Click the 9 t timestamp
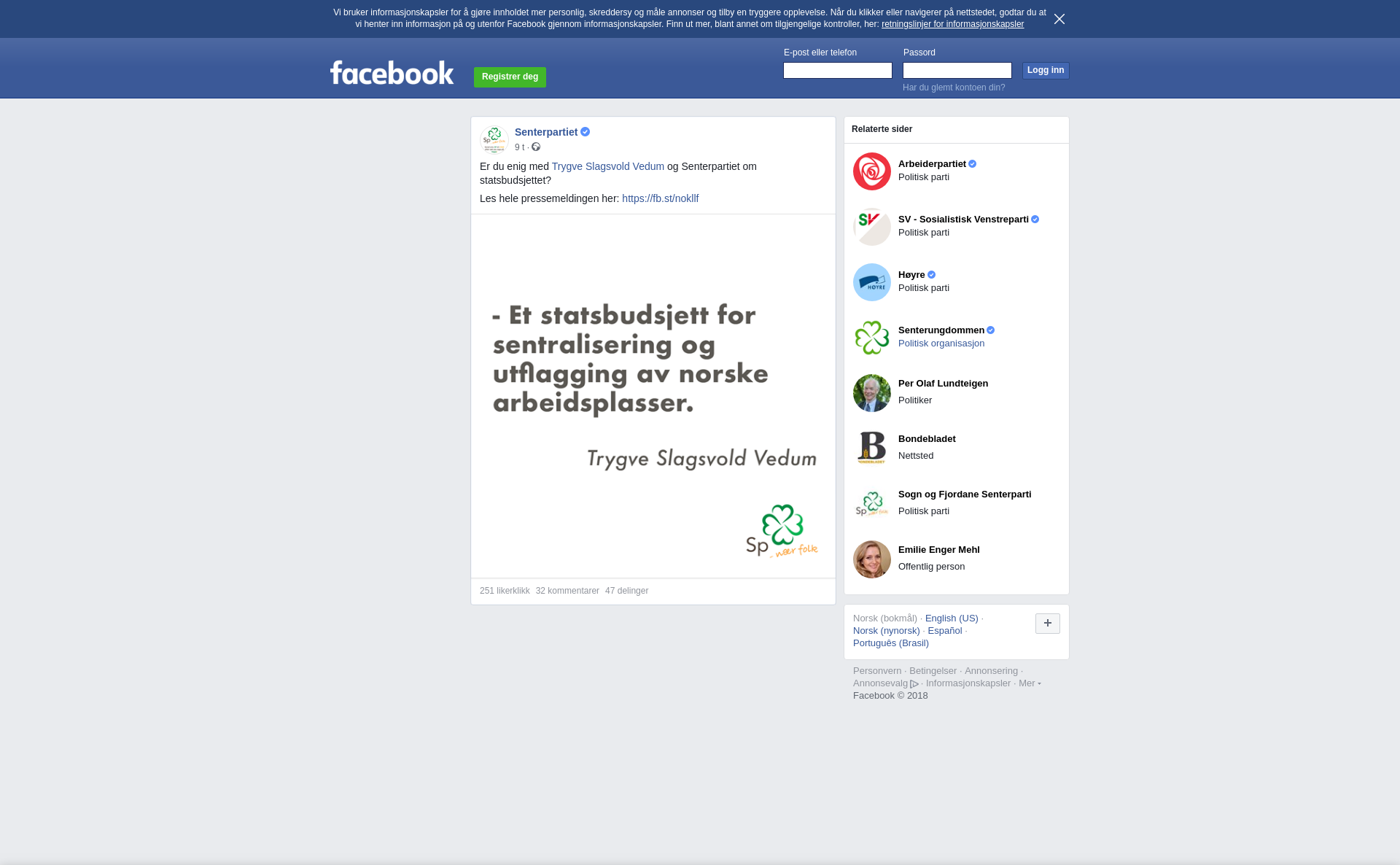This screenshot has width=1400, height=865. coord(519,147)
